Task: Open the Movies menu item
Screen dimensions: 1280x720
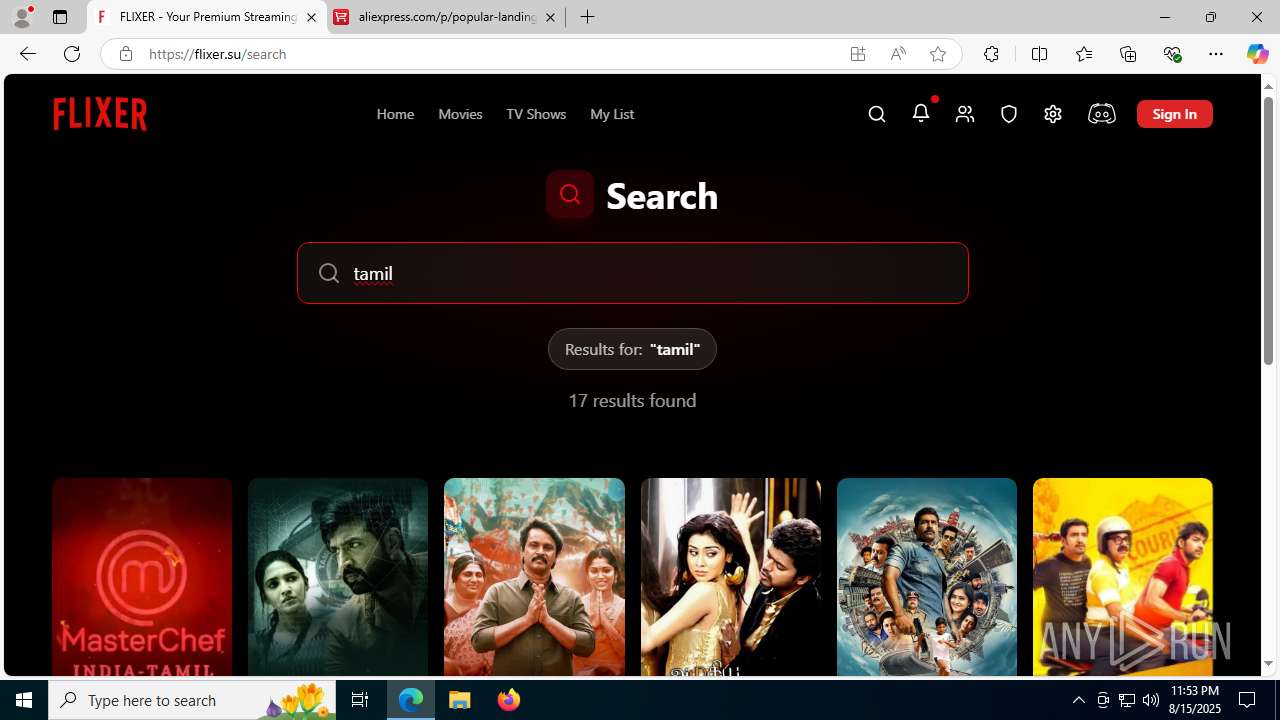Action: click(x=460, y=114)
